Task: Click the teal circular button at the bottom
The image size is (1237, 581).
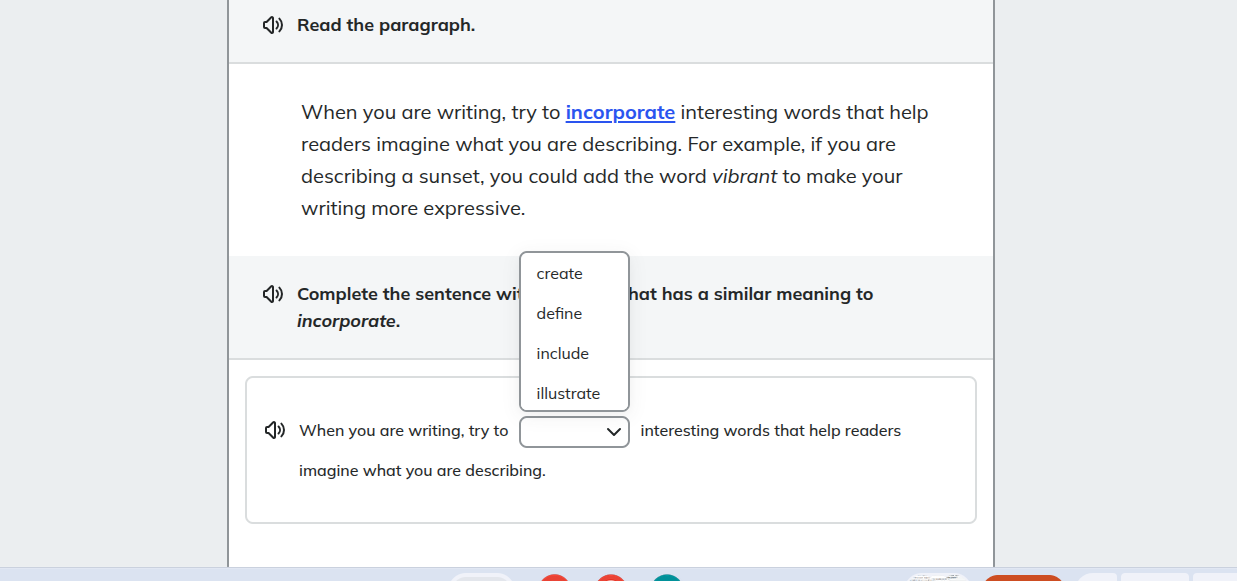Action: click(x=665, y=577)
